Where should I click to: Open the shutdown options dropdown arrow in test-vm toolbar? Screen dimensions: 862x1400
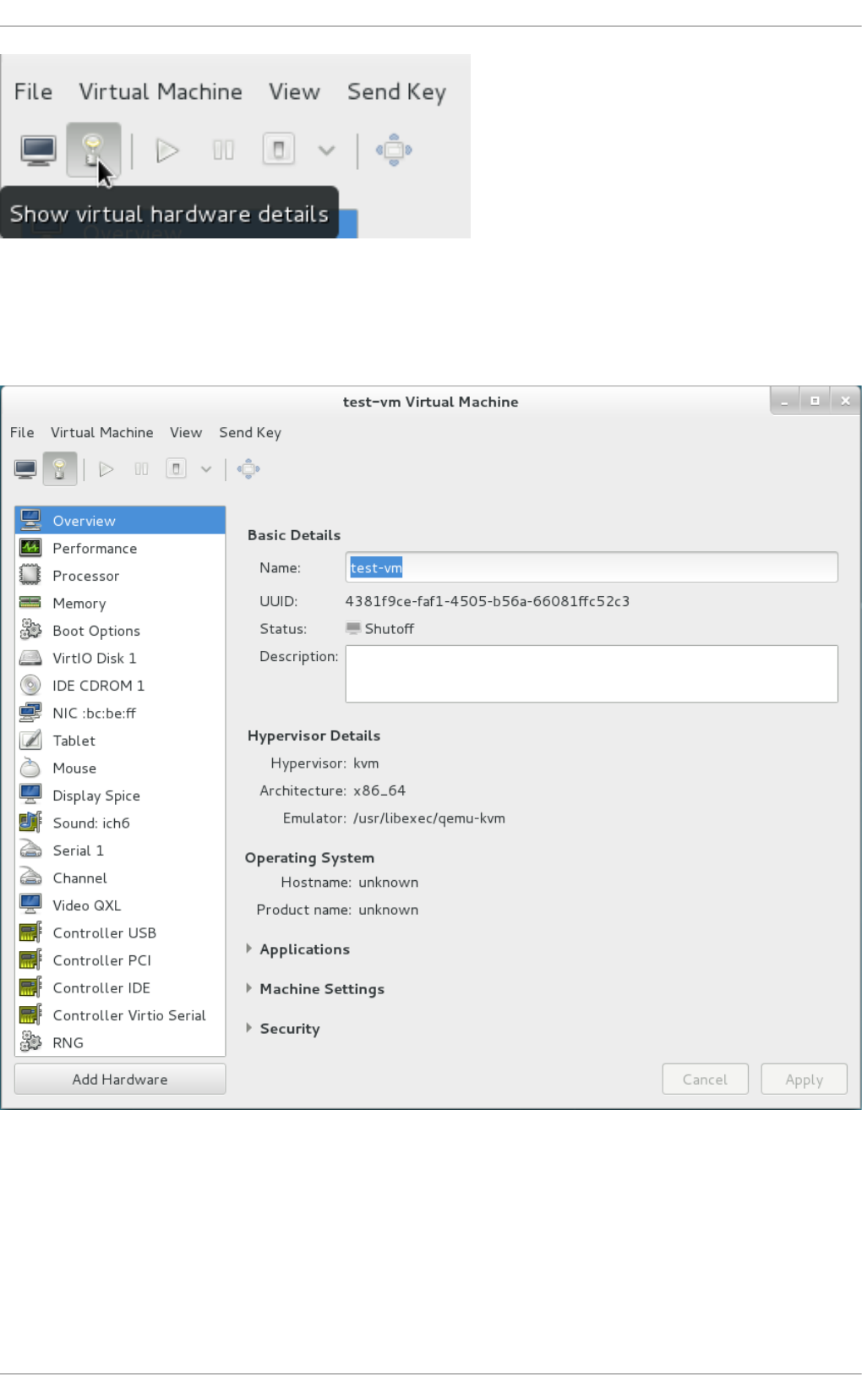coord(206,469)
